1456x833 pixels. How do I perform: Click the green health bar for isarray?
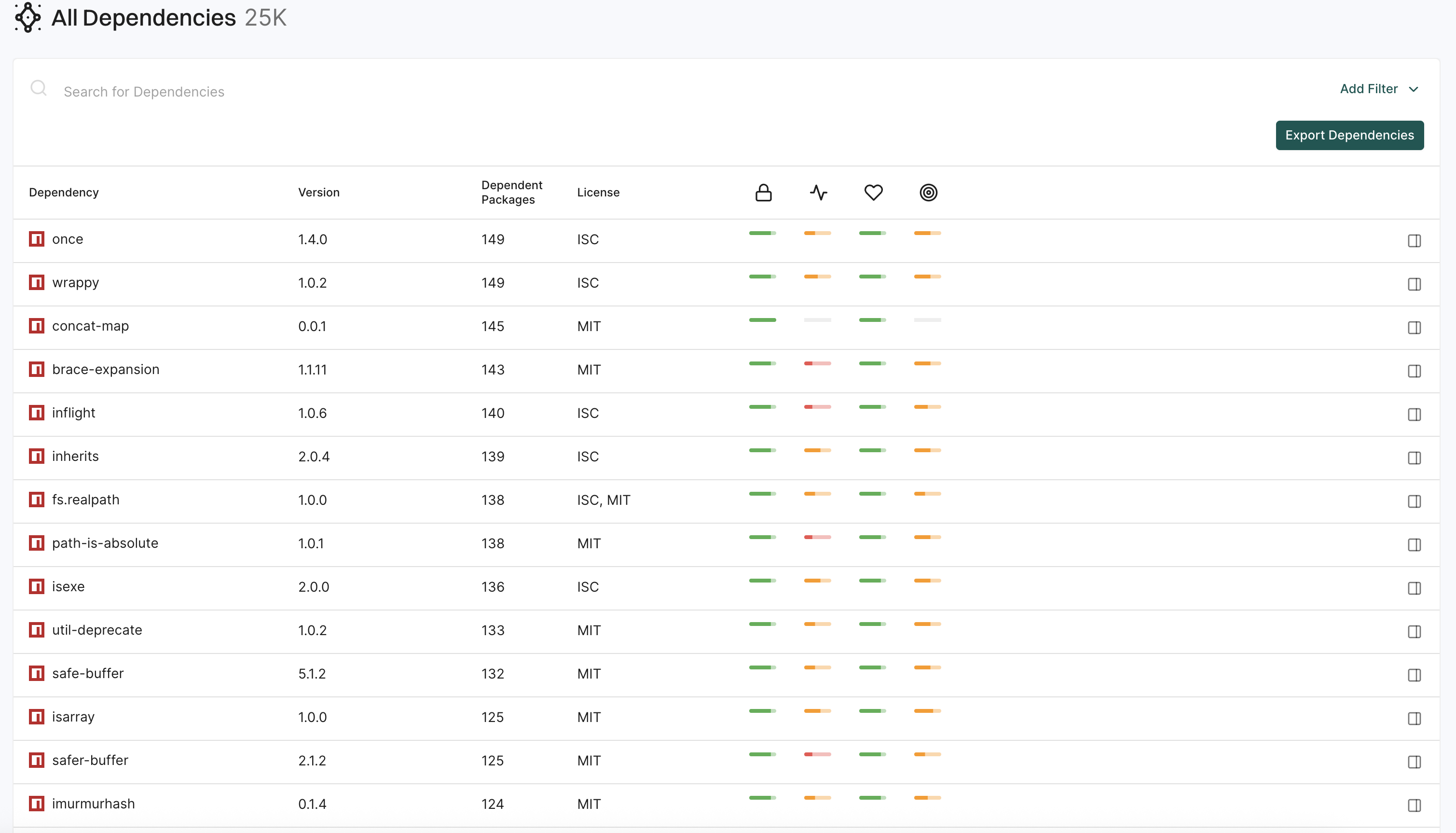(x=872, y=711)
